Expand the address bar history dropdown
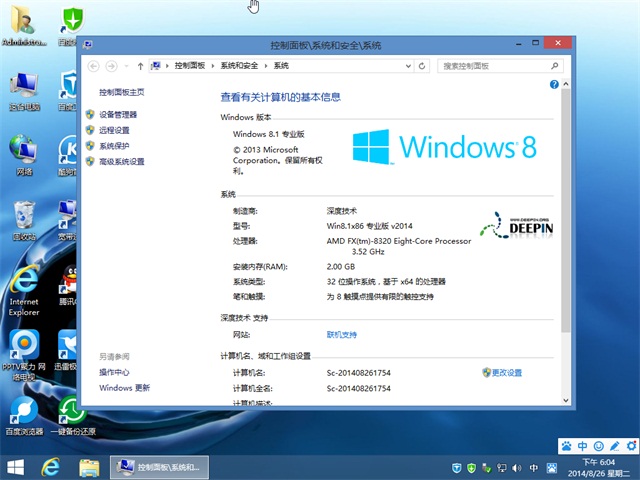The height and width of the screenshot is (480, 640). [x=410, y=65]
